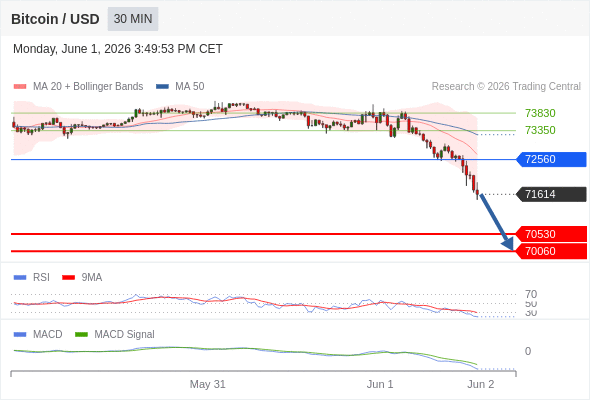Click the MACD legend label

coord(48,335)
